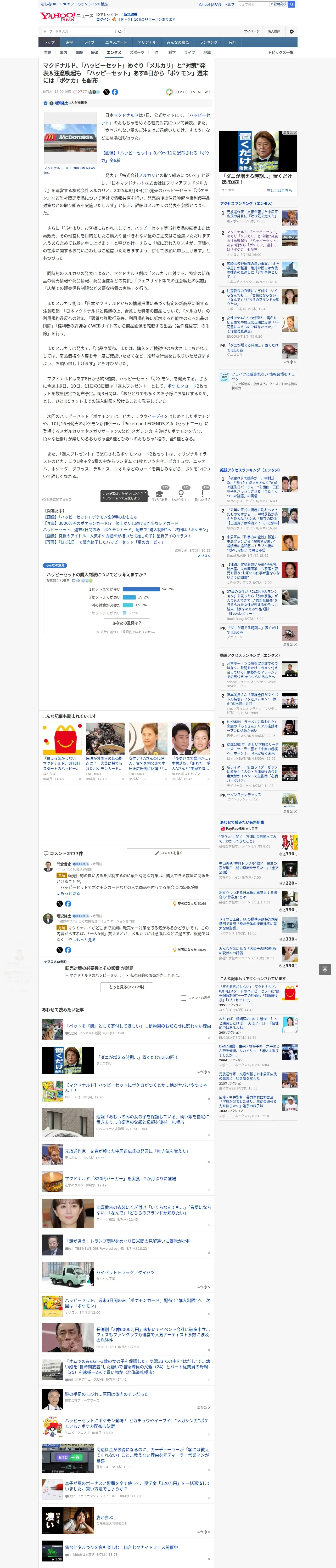The image size is (336, 1568).
Task: Share 増沢隆太's comment on Facebook
Action: (68, 950)
